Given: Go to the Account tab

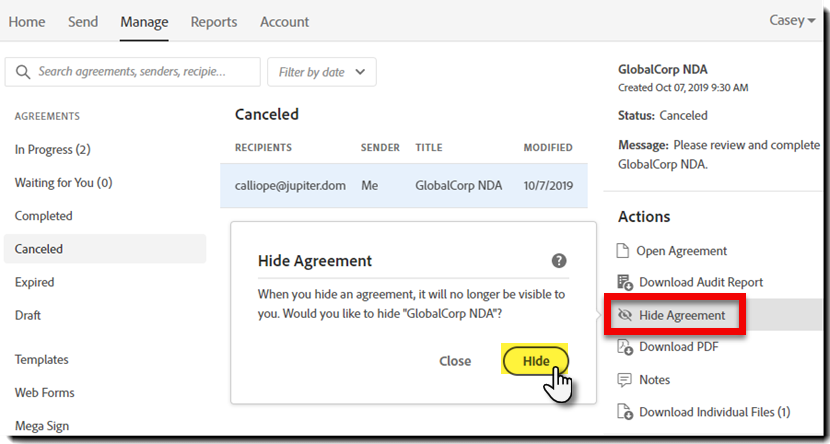Looking at the screenshot, I should point(284,22).
